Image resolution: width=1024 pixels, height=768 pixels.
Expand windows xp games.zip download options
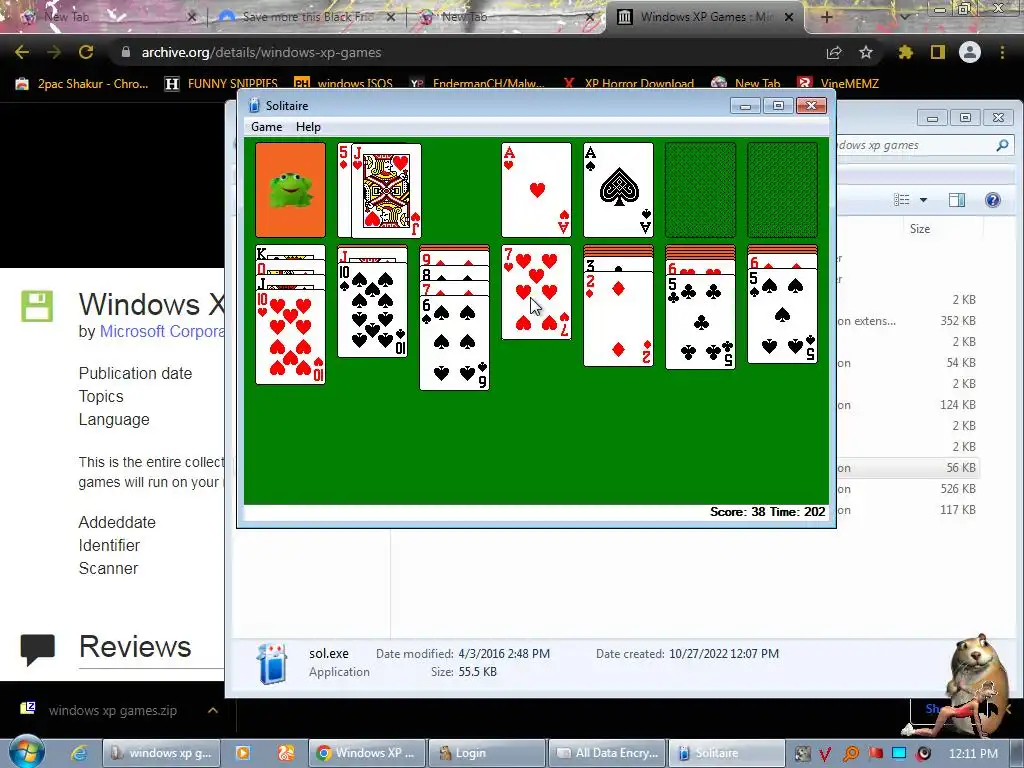[213, 710]
